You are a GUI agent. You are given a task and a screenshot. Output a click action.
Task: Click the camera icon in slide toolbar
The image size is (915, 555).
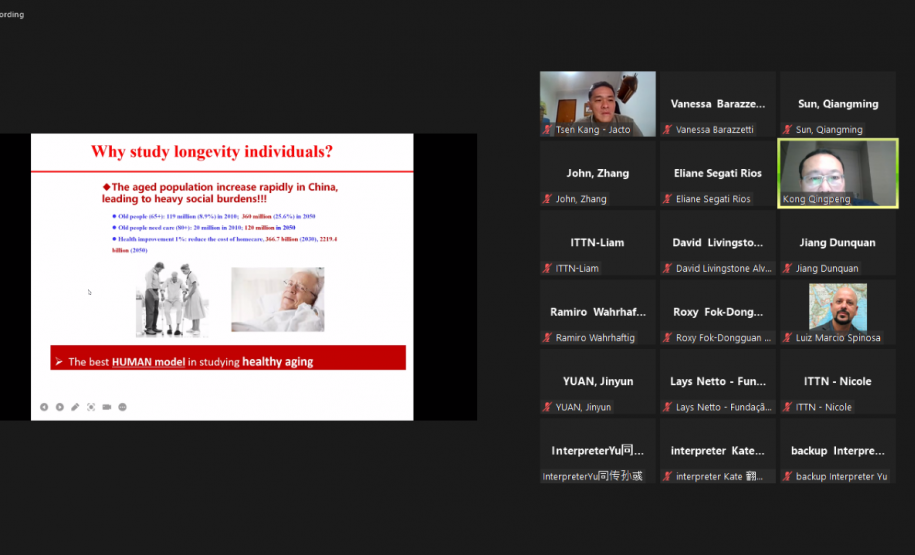(107, 407)
